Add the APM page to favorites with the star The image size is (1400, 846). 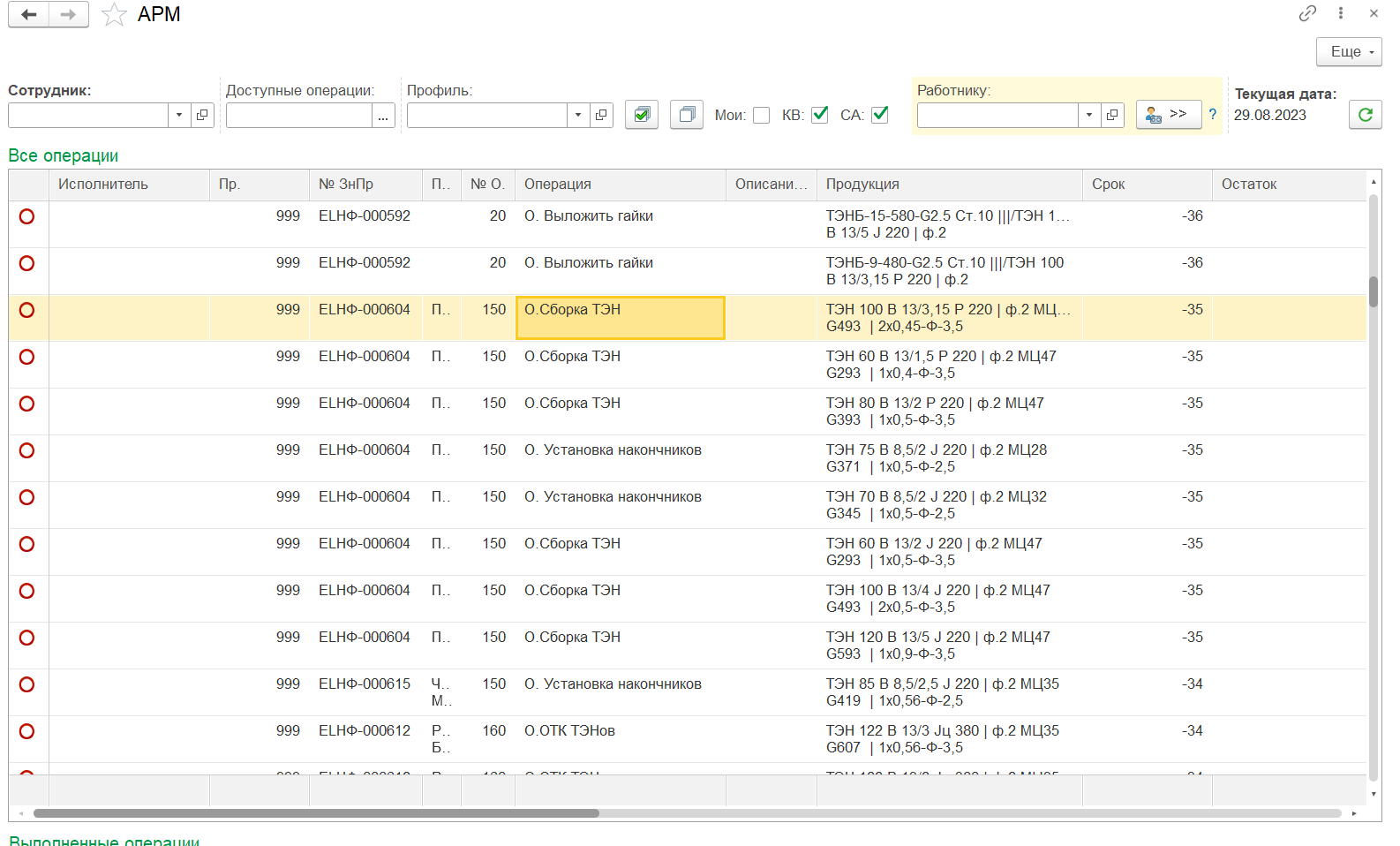coord(114,15)
